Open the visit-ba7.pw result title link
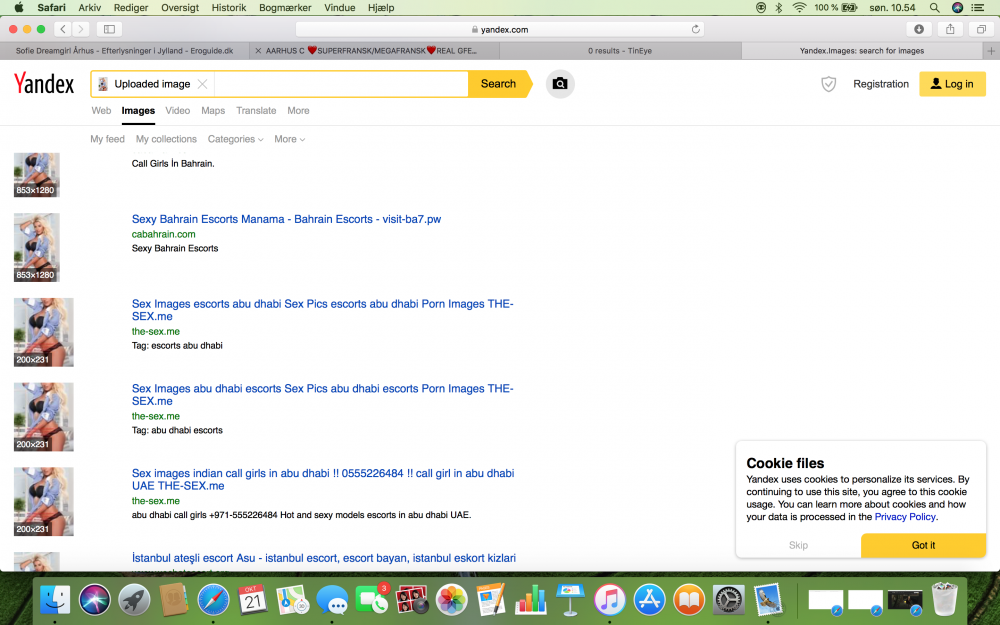The image size is (1000, 625). [286, 219]
